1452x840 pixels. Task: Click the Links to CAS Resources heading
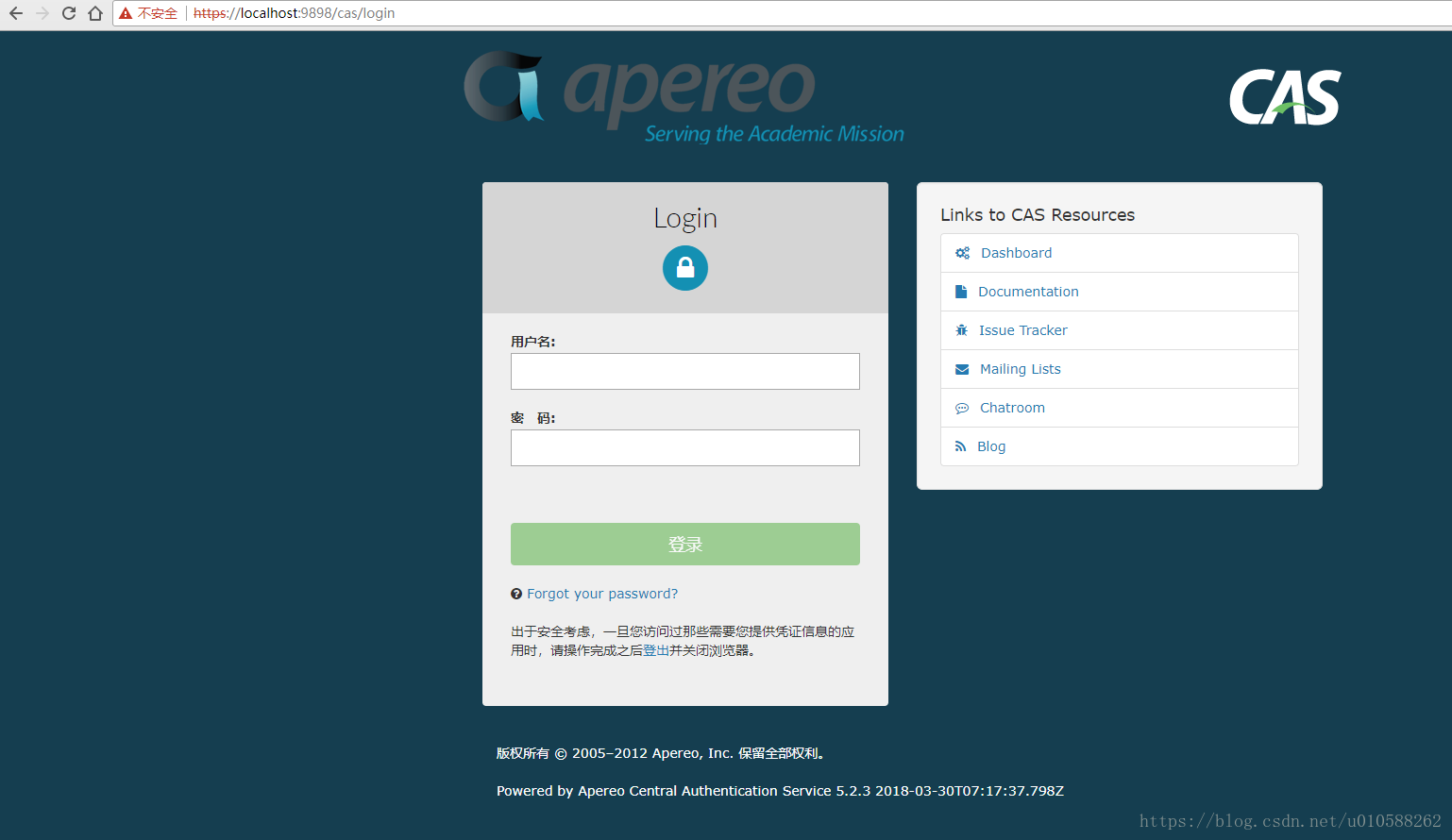point(1038,214)
